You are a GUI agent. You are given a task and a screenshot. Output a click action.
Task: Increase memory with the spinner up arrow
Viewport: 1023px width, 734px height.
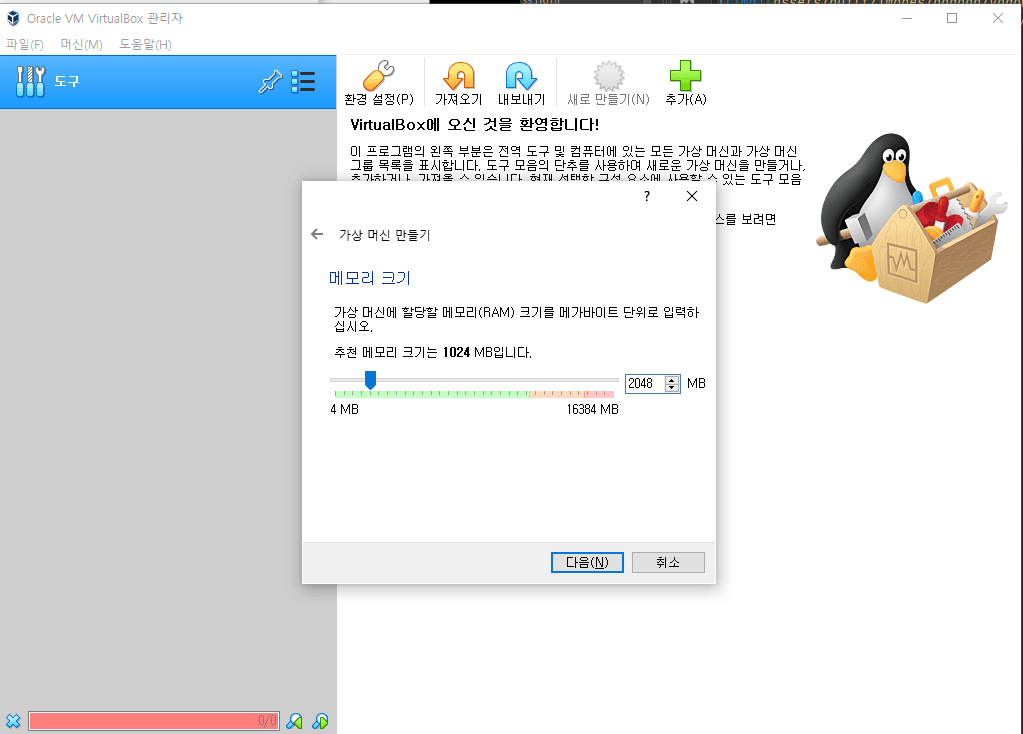pyautogui.click(x=672, y=380)
